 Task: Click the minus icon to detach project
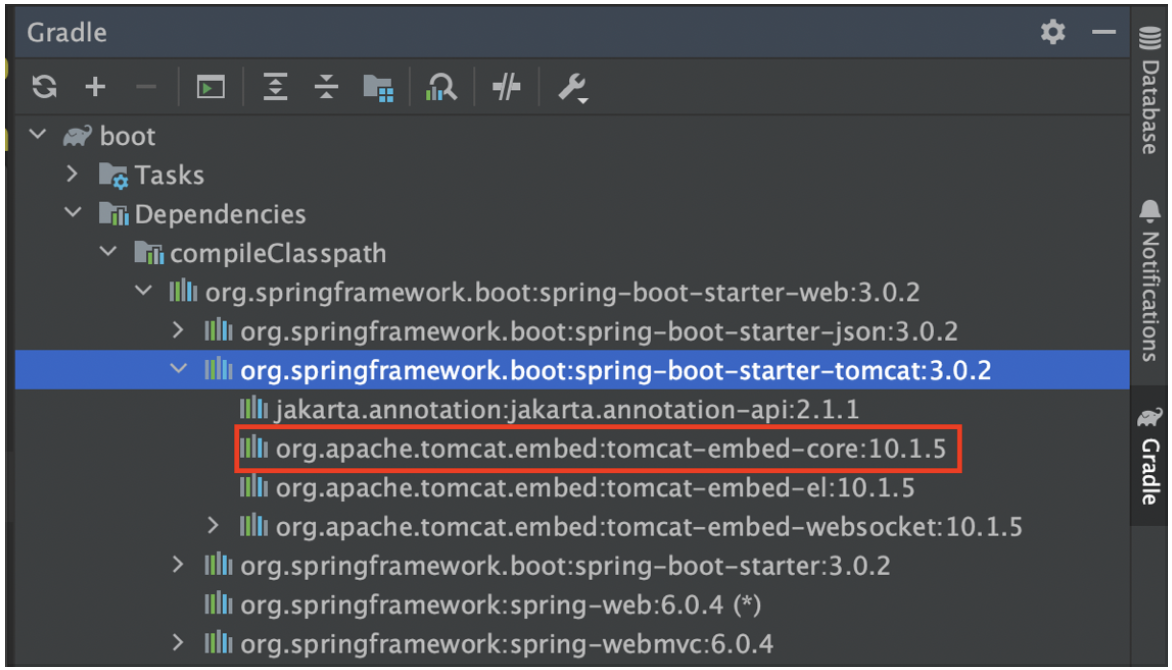click(146, 87)
